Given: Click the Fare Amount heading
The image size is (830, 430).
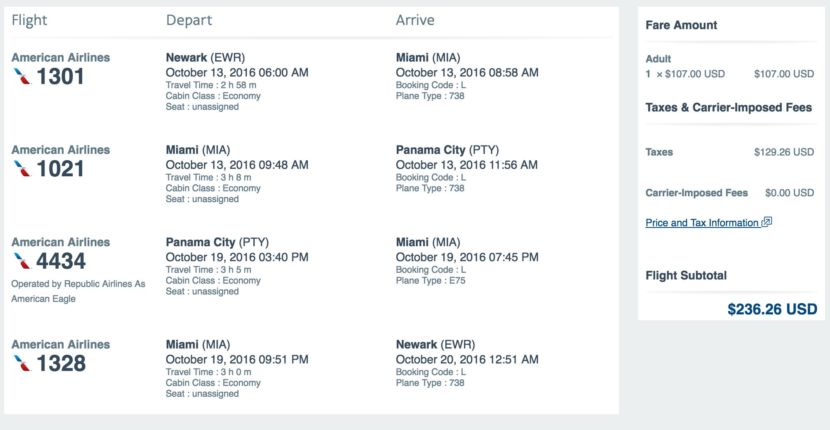Looking at the screenshot, I should click(x=682, y=26).
